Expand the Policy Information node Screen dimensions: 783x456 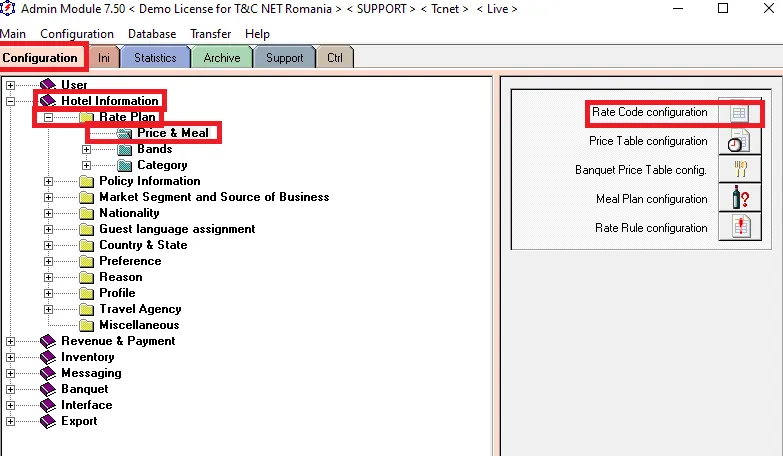(48, 181)
